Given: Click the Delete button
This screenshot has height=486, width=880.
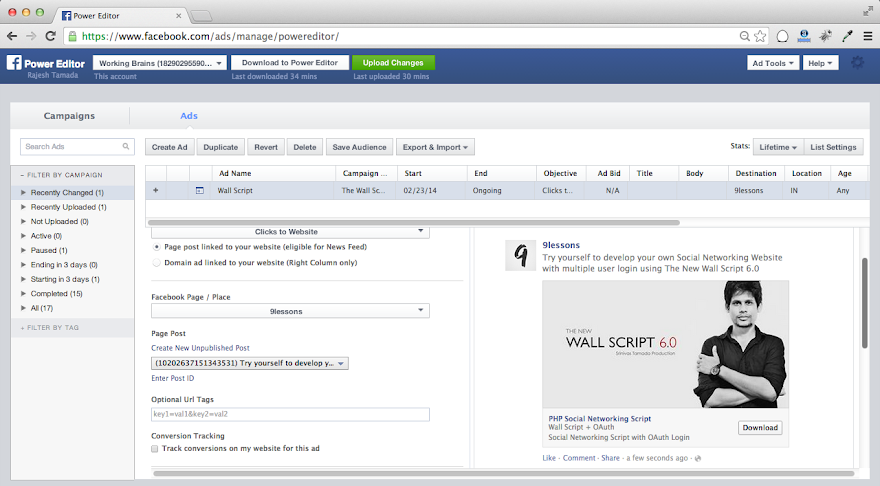Looking at the screenshot, I should 305,147.
